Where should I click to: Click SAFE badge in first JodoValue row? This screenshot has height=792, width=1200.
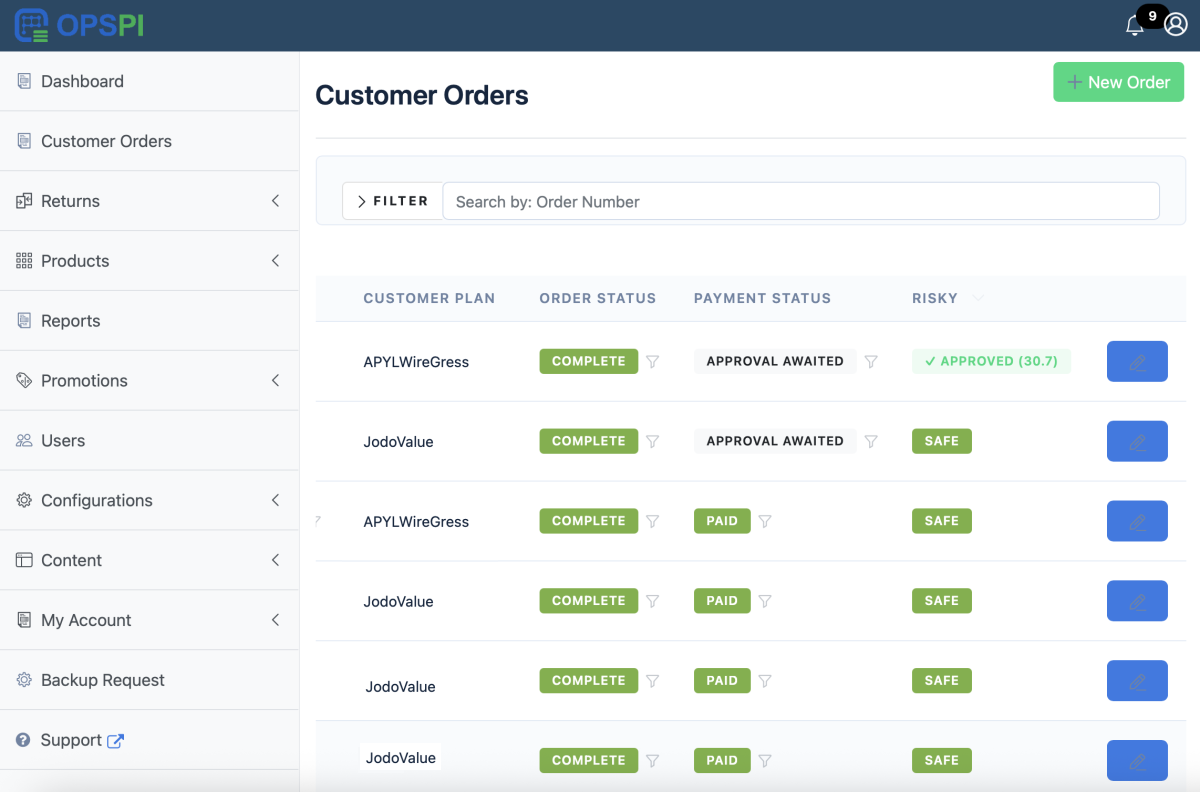pyautogui.click(x=942, y=441)
